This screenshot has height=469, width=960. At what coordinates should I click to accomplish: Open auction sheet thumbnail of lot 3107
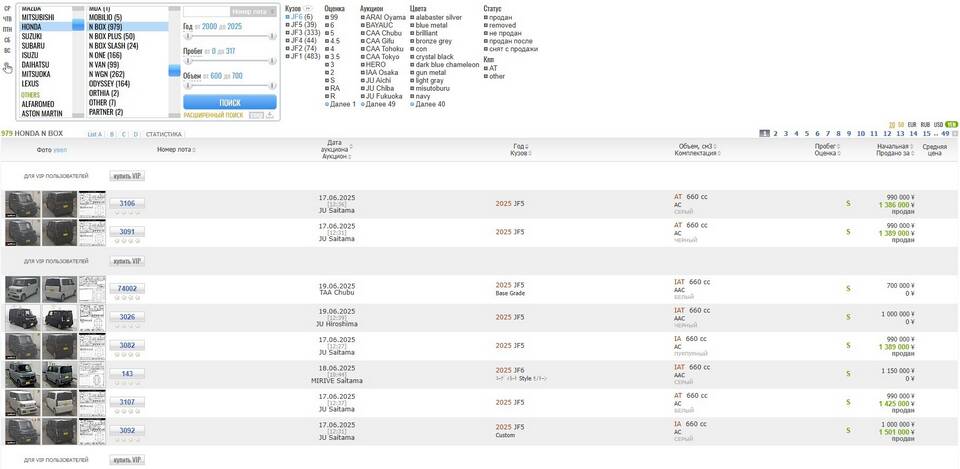[x=92, y=403]
